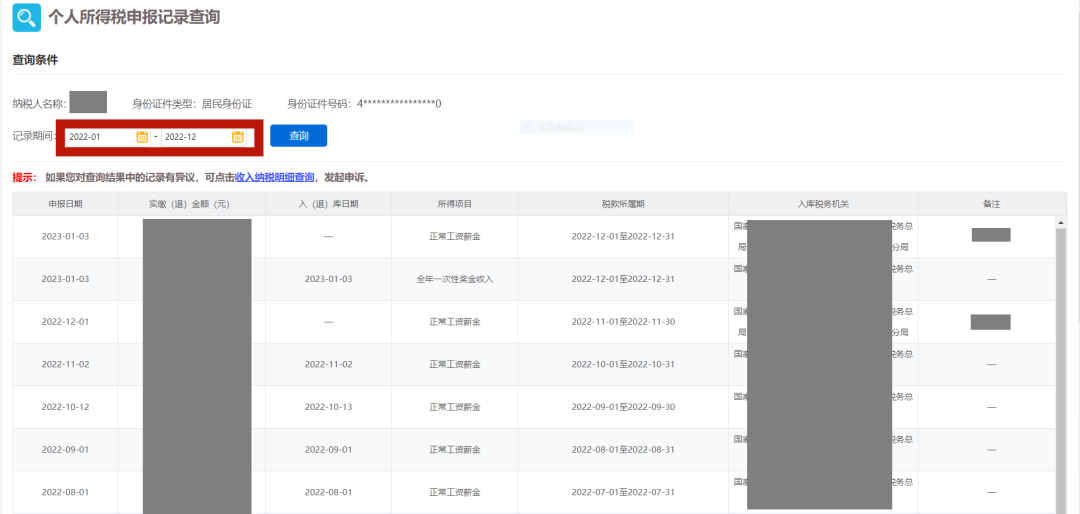Select the declaration date 2022-11-02 cell

tap(65, 364)
